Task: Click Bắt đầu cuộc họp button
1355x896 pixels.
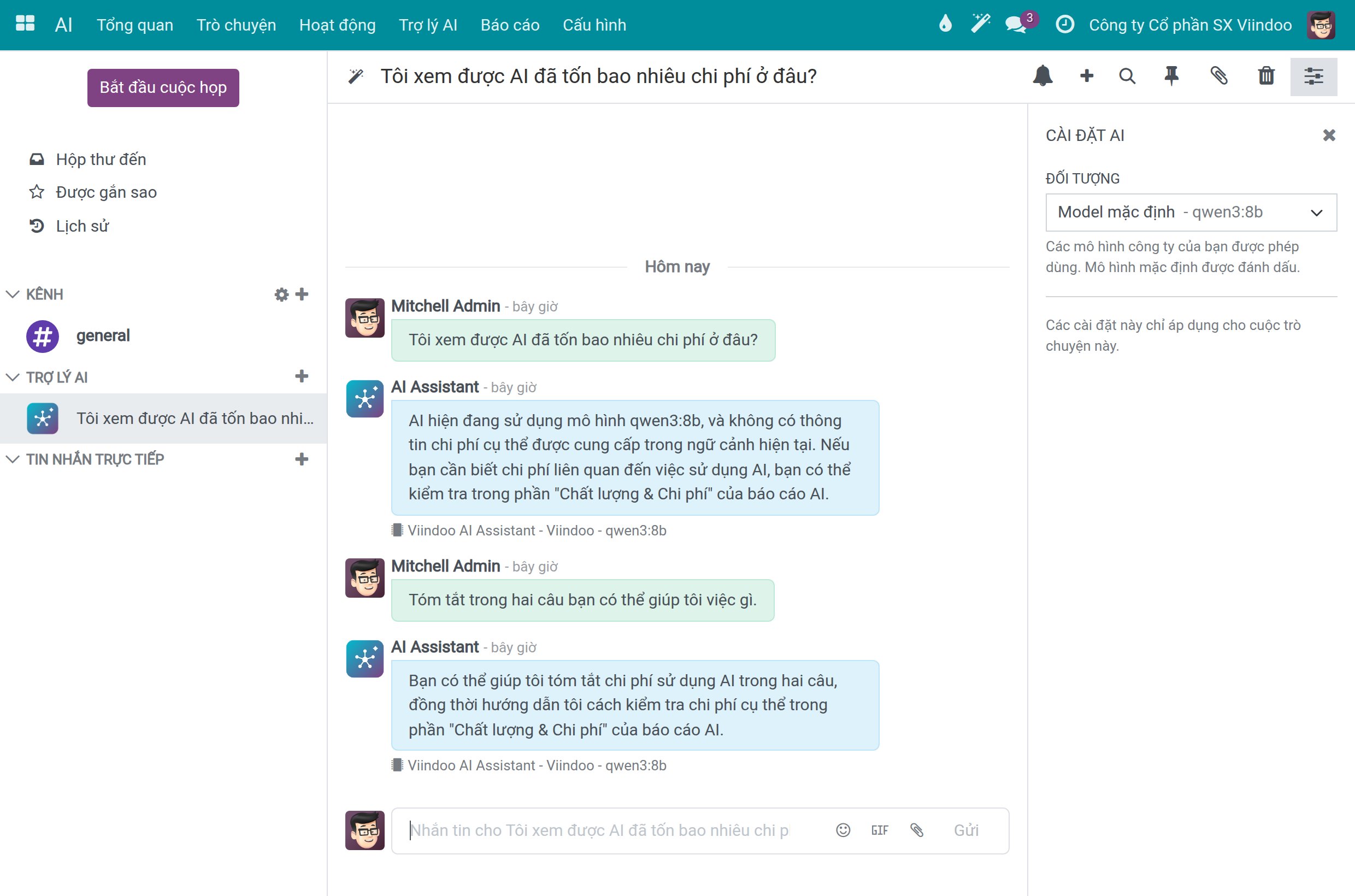Action: tap(163, 87)
